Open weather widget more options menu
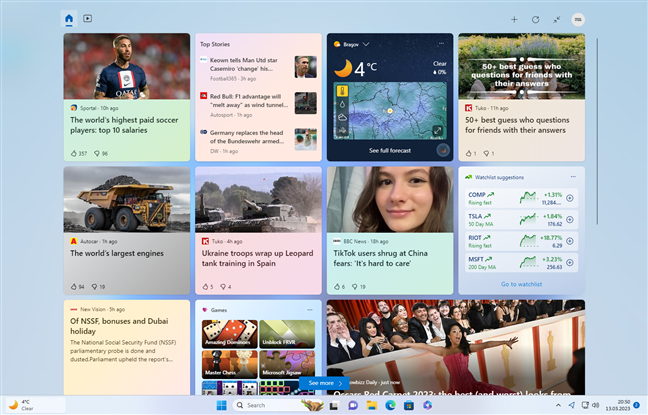The image size is (648, 415). click(441, 43)
